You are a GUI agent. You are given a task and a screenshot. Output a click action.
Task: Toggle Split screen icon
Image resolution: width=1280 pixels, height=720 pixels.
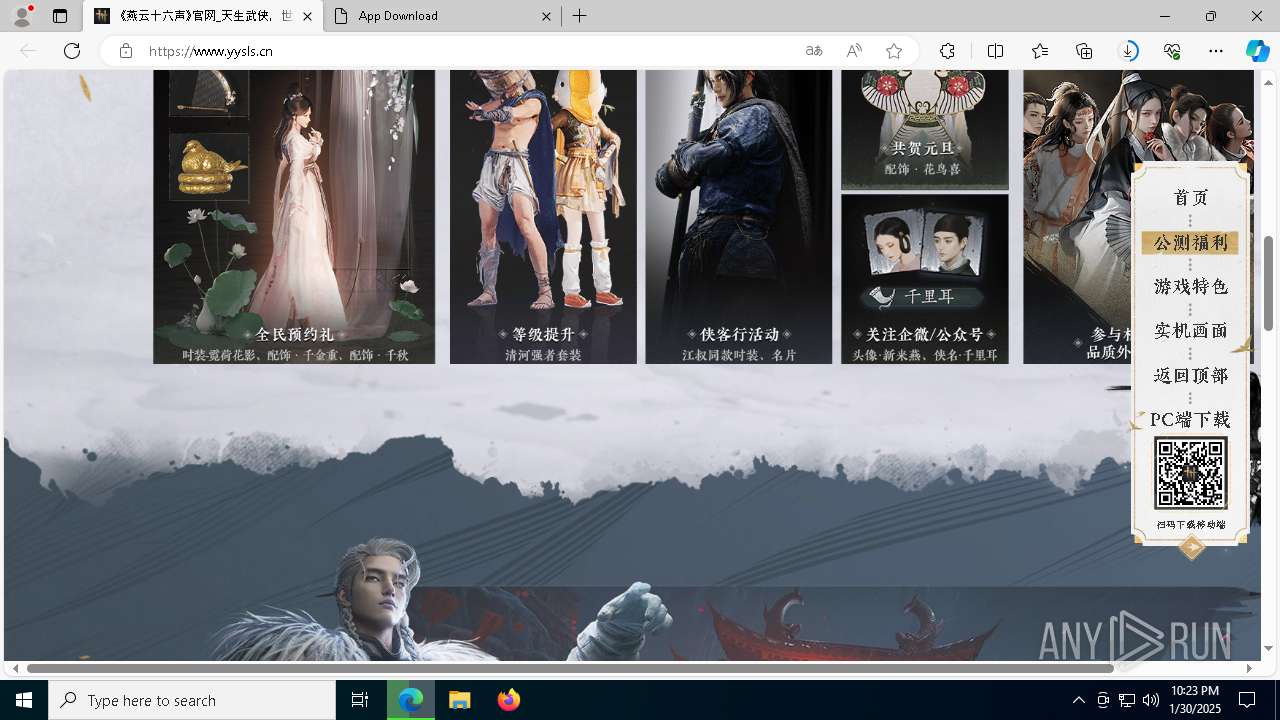point(995,51)
